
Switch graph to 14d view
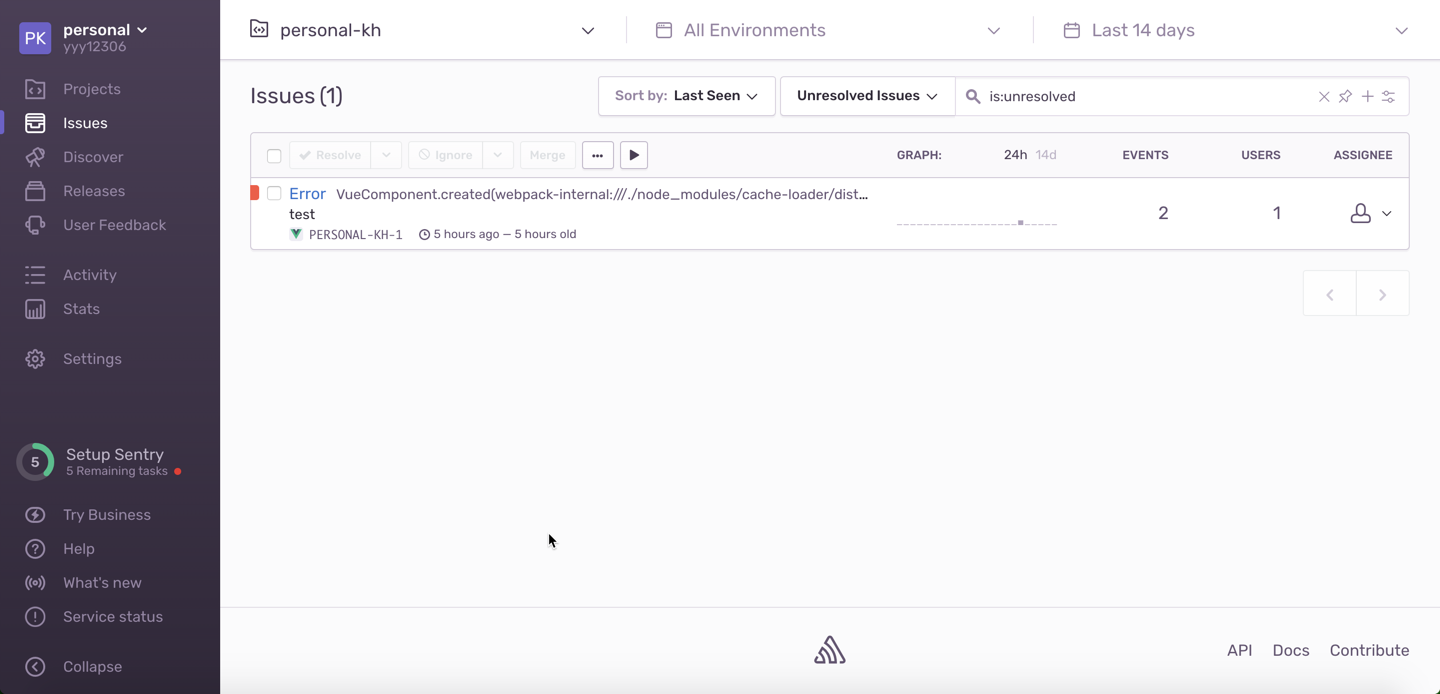coord(1045,155)
